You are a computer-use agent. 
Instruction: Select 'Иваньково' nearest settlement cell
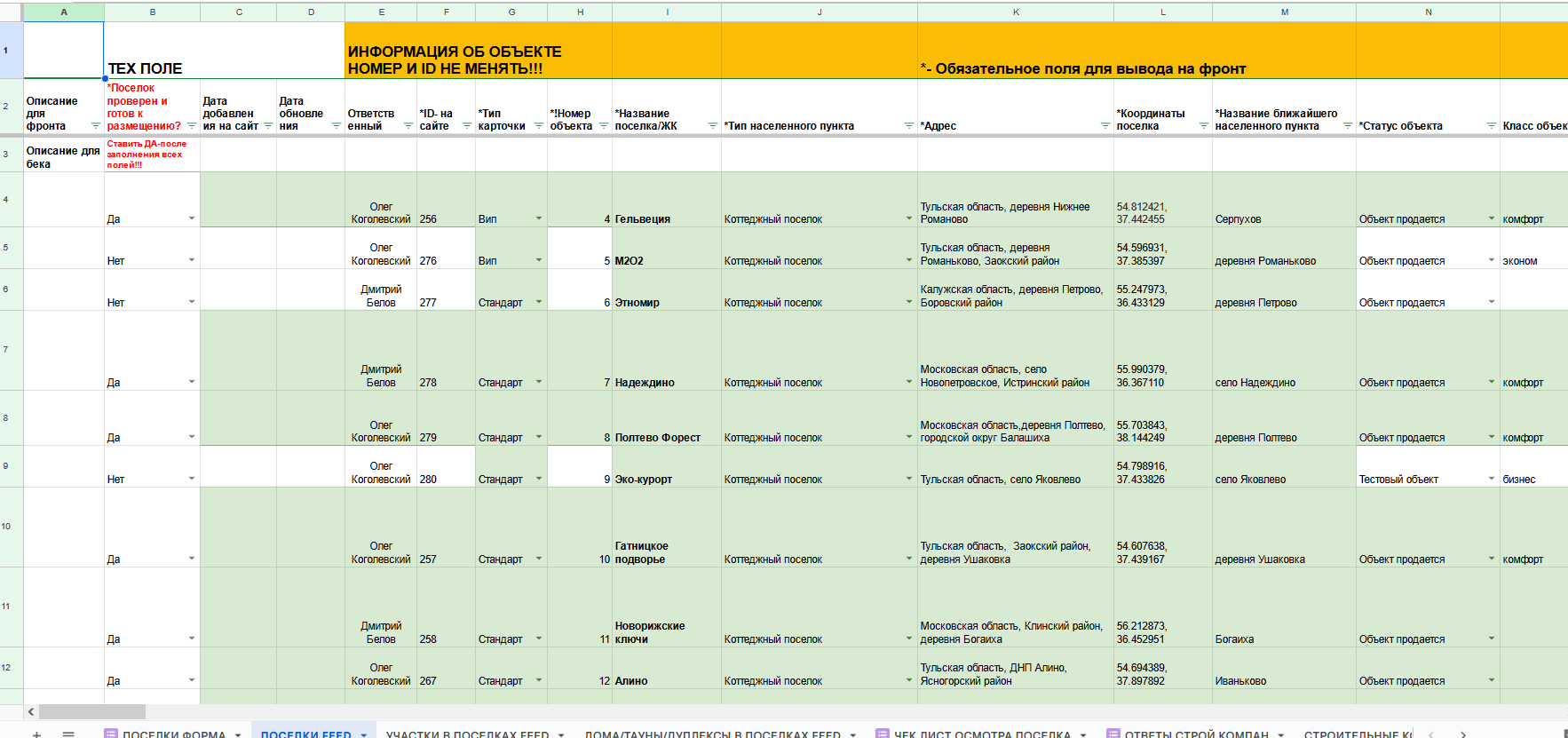point(1284,668)
